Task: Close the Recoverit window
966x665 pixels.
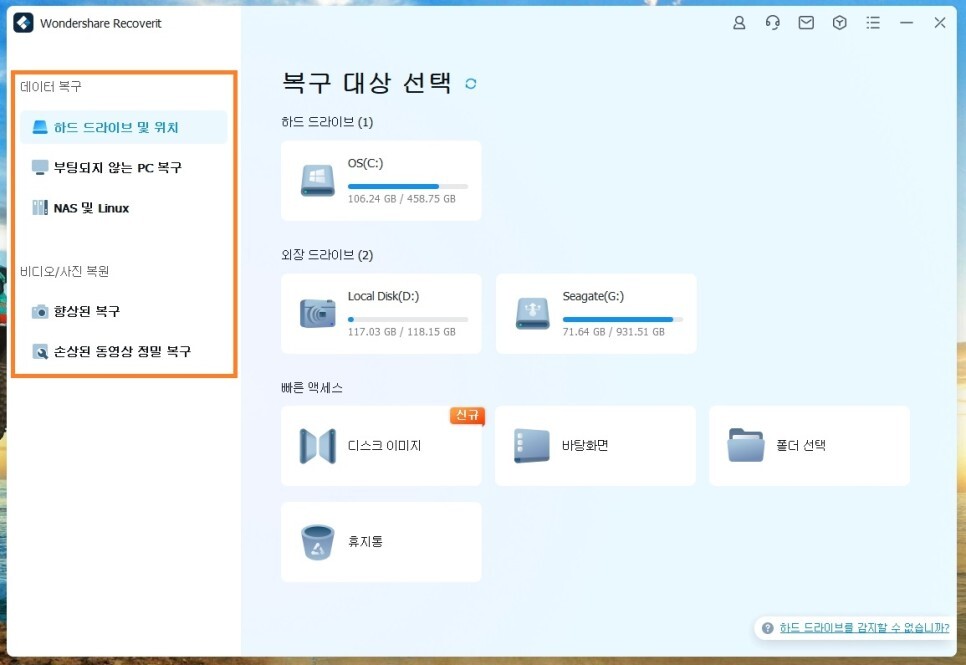Action: click(940, 23)
